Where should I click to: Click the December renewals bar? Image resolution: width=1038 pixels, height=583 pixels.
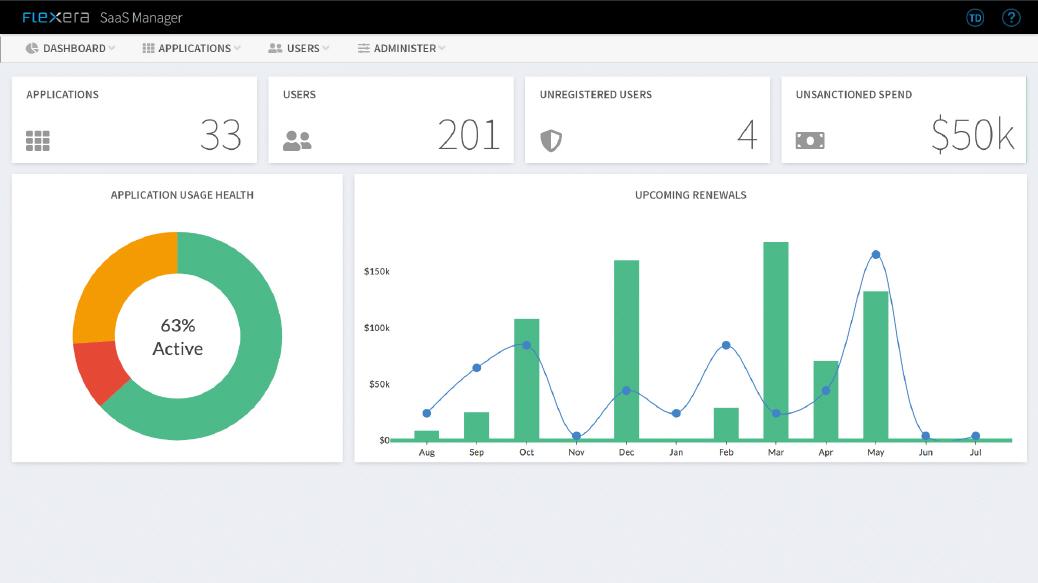point(626,349)
